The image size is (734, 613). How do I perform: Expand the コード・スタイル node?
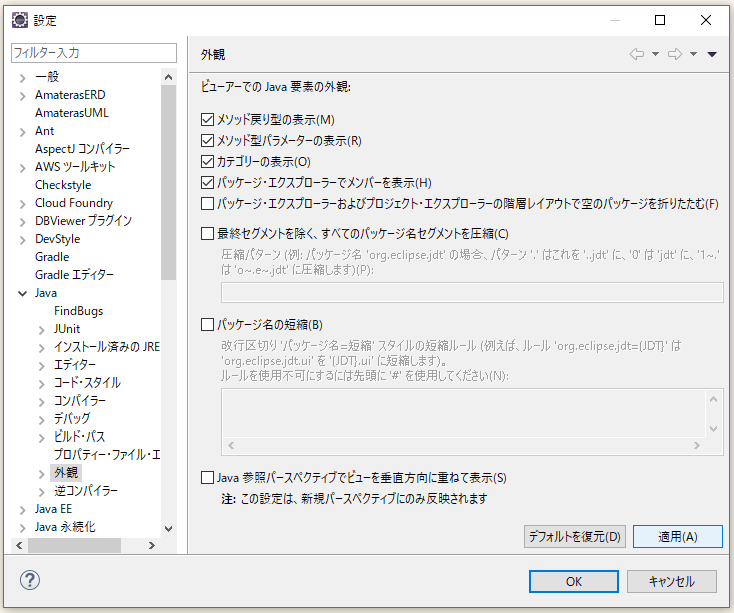click(x=42, y=384)
